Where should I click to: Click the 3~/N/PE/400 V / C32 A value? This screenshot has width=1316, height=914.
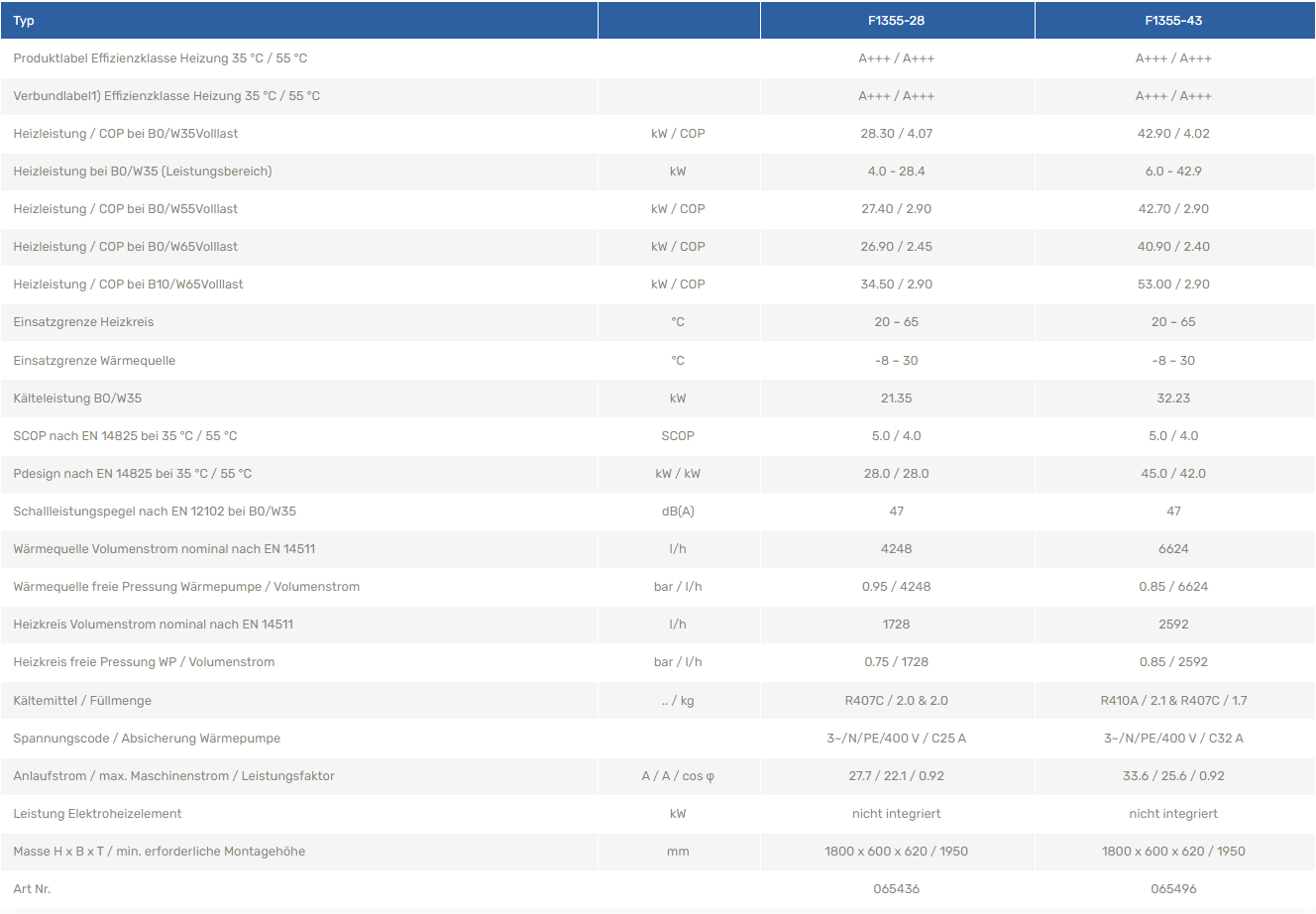coord(1173,739)
